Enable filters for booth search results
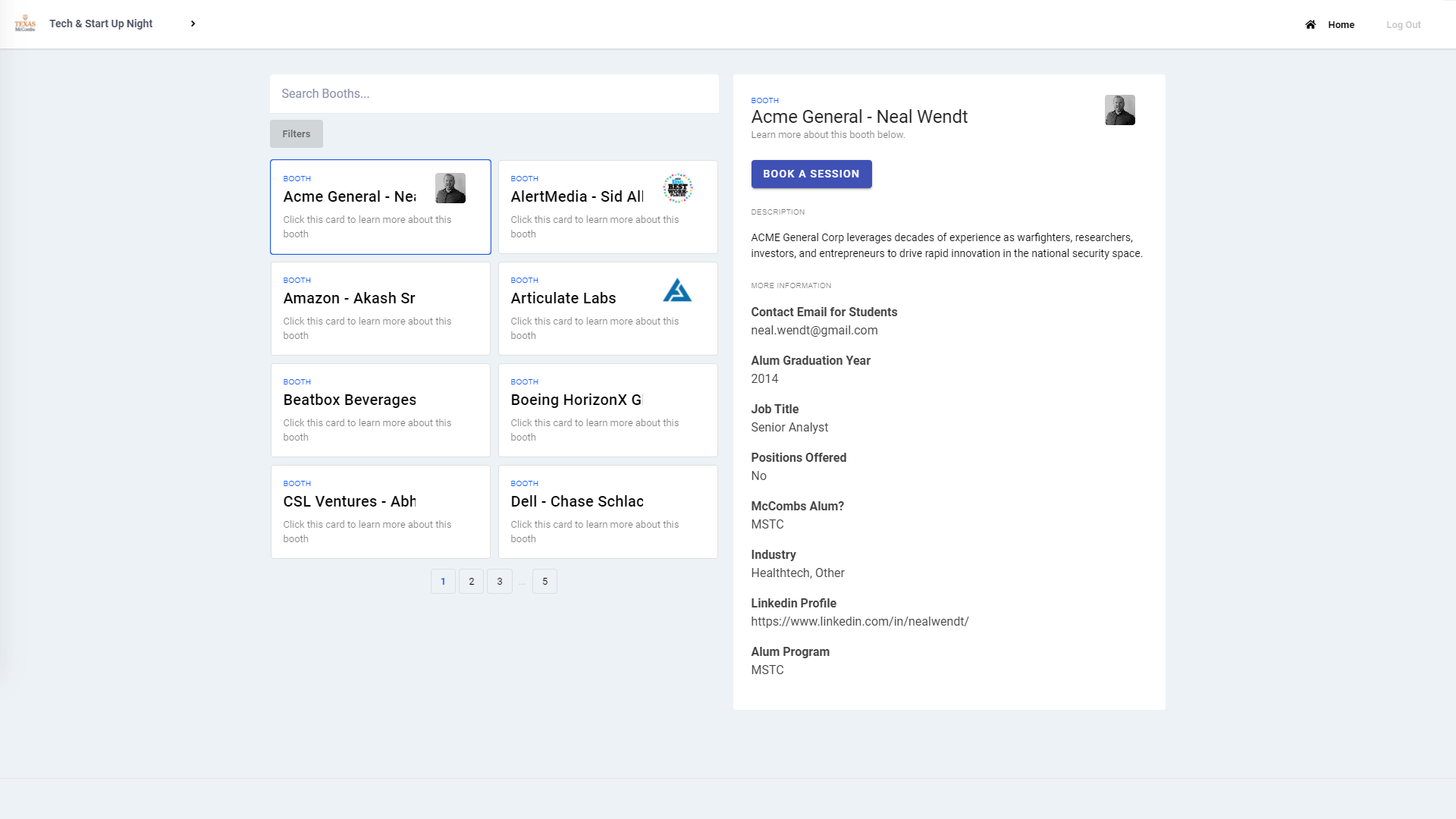The image size is (1456, 819). coord(296,133)
